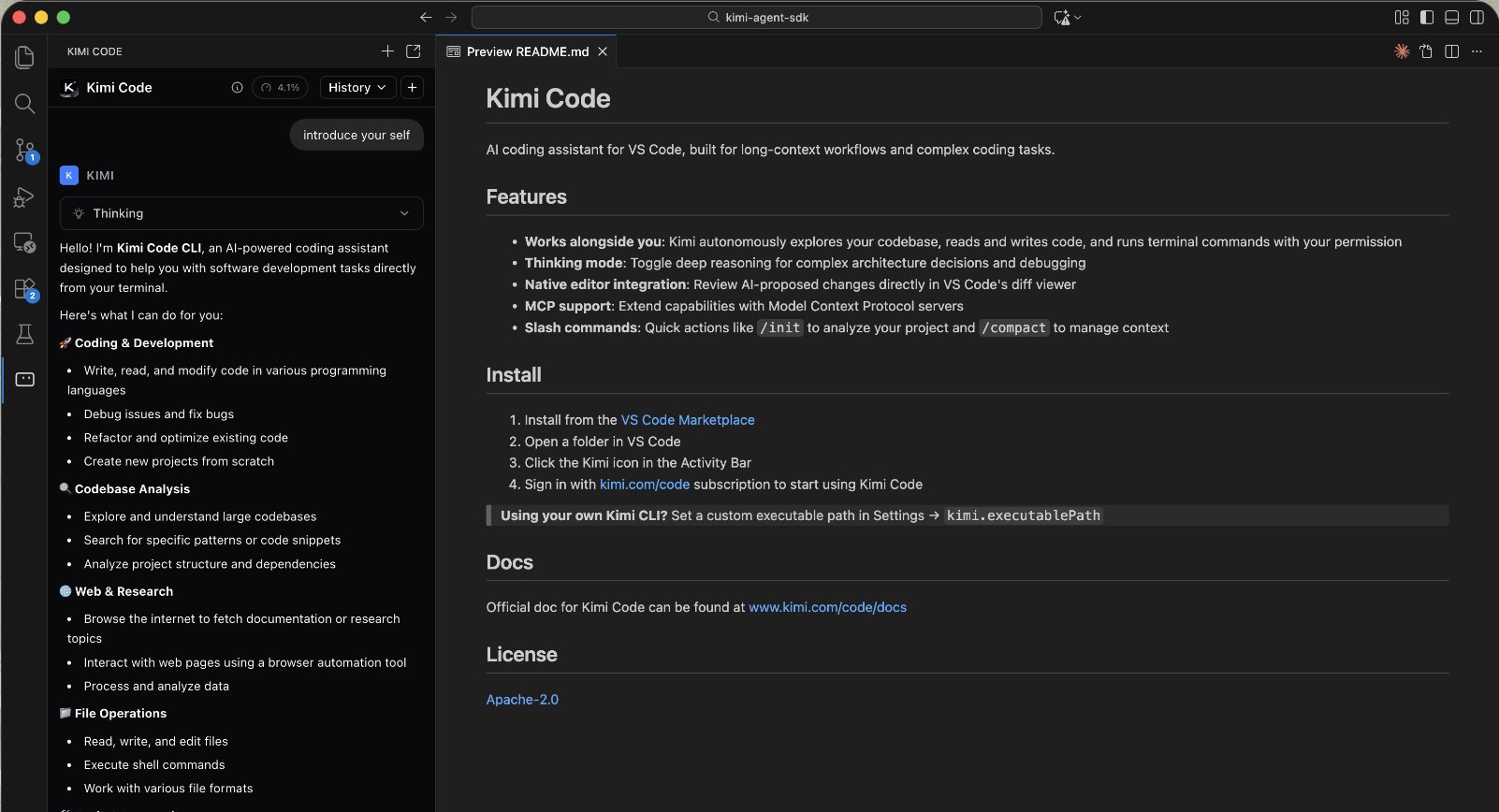Open the Explorer view in activity bar

pyautogui.click(x=24, y=57)
